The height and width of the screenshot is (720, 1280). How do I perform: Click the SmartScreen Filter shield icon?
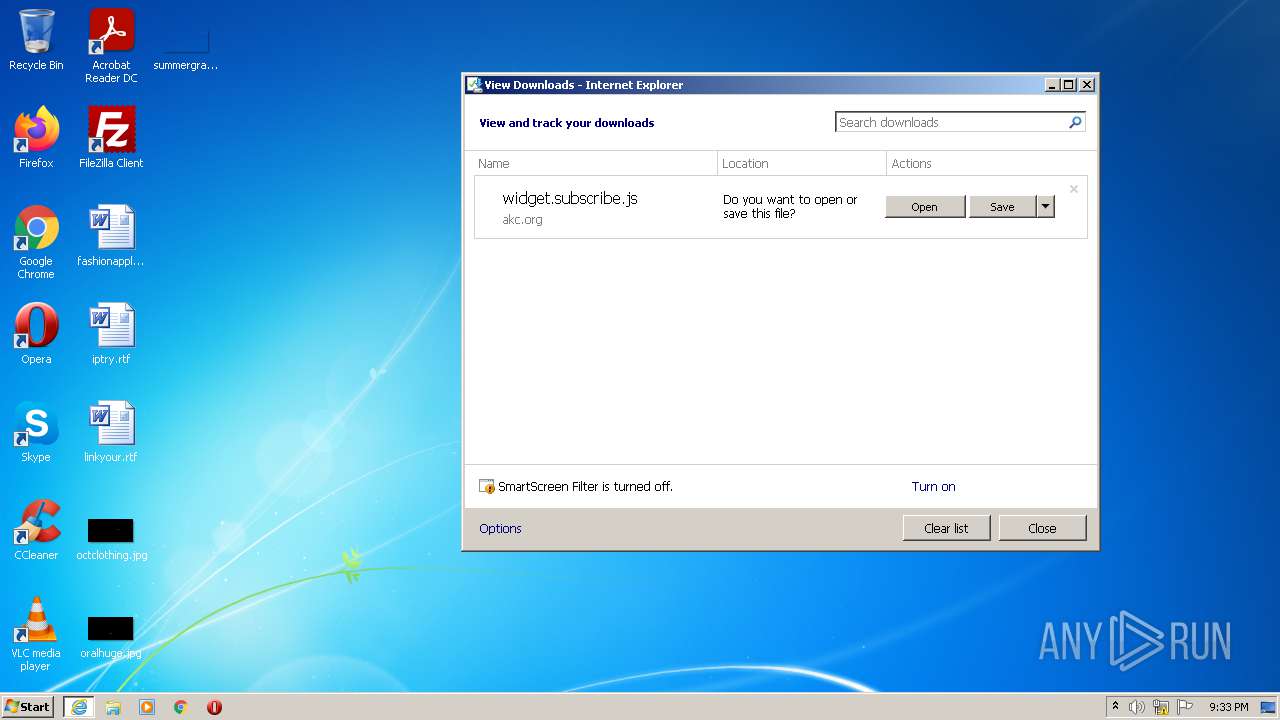point(487,487)
